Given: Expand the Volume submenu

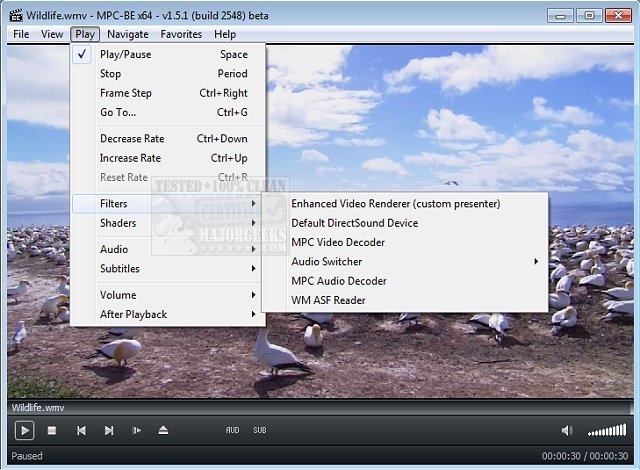Looking at the screenshot, I should tap(168, 295).
